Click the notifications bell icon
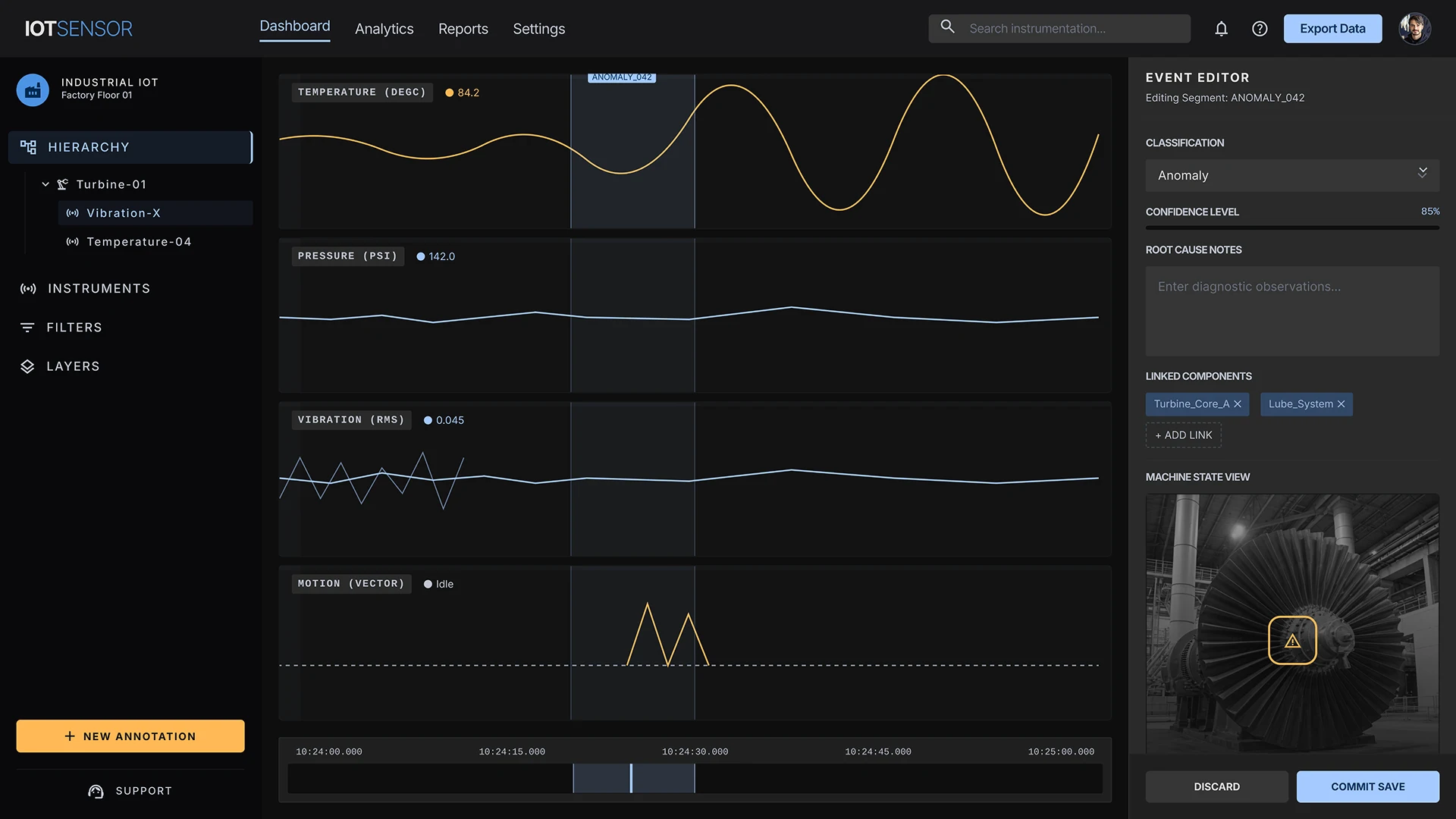Image resolution: width=1456 pixels, height=819 pixels. 1221,29
